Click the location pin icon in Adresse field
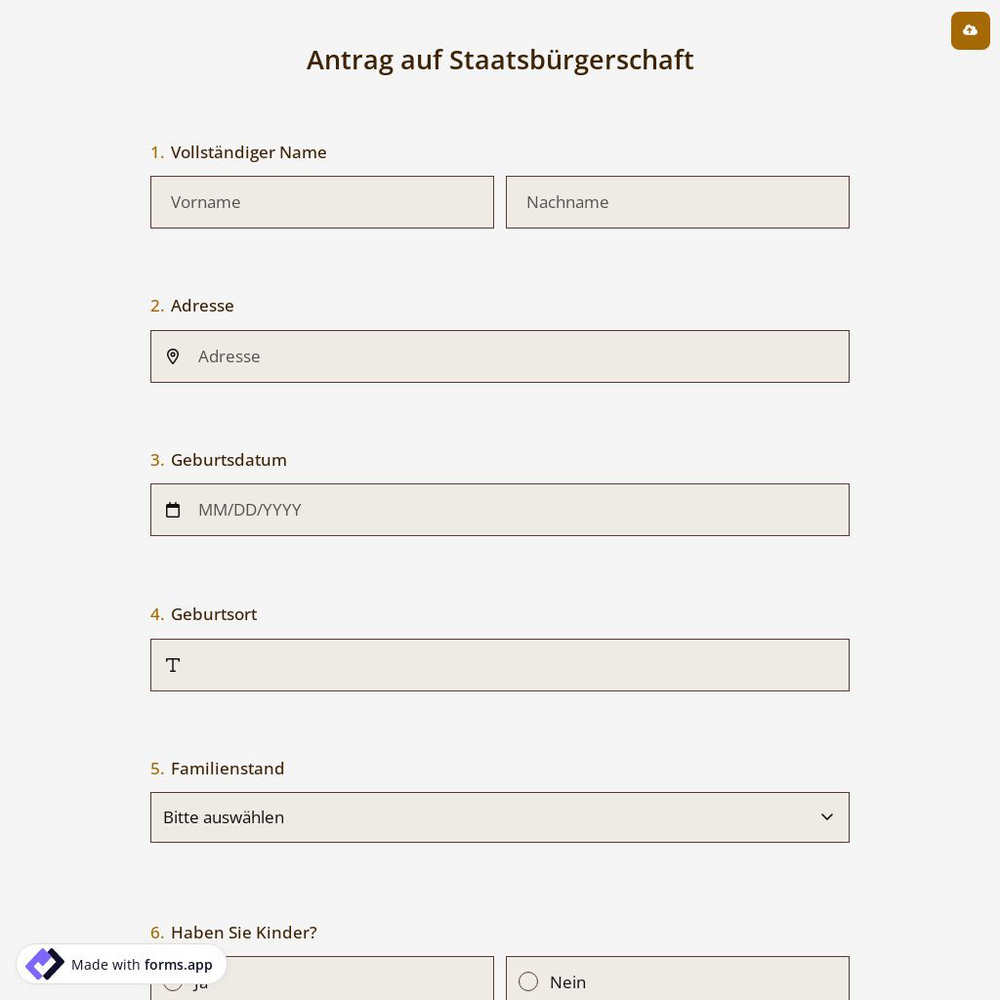1000x1000 pixels. coord(173,356)
